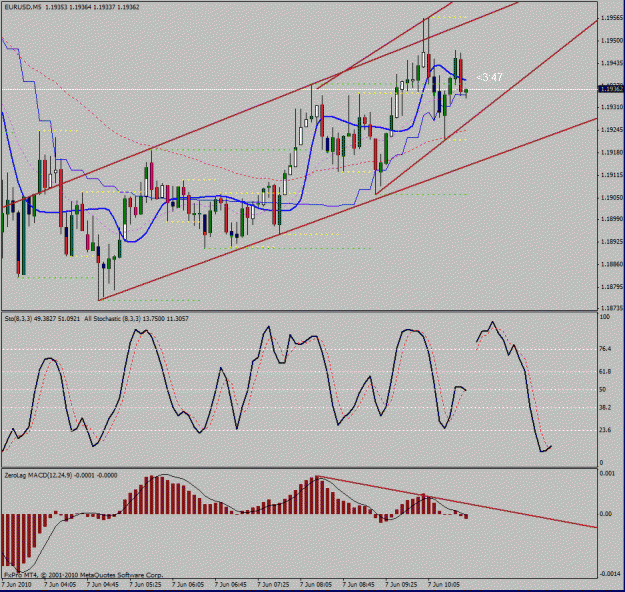Click the candle countdown timer <3:47
The image size is (625, 592).
tap(489, 77)
